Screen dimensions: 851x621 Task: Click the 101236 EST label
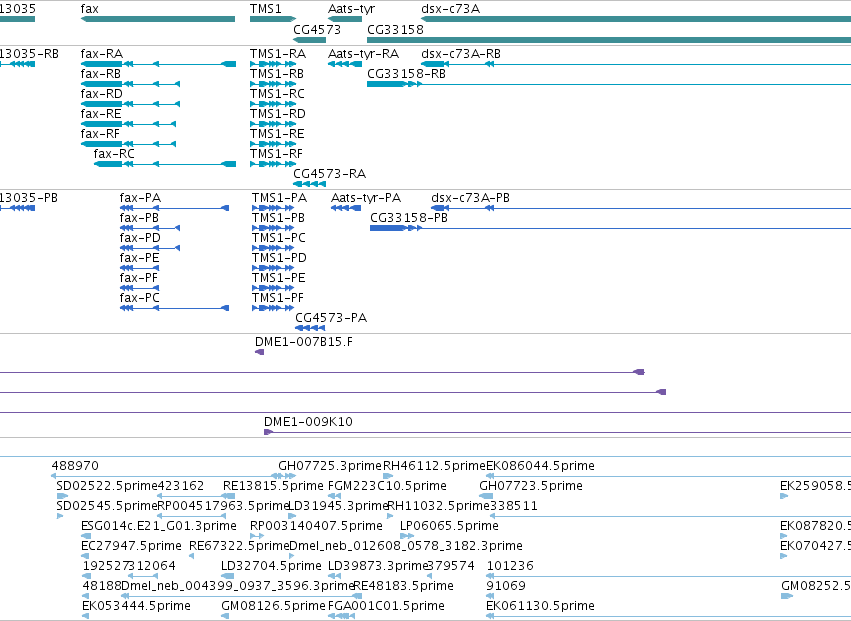pos(511,566)
